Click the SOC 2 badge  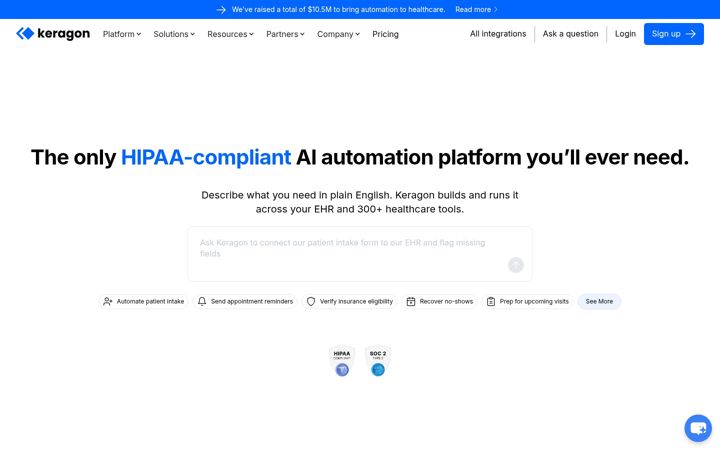pos(378,361)
